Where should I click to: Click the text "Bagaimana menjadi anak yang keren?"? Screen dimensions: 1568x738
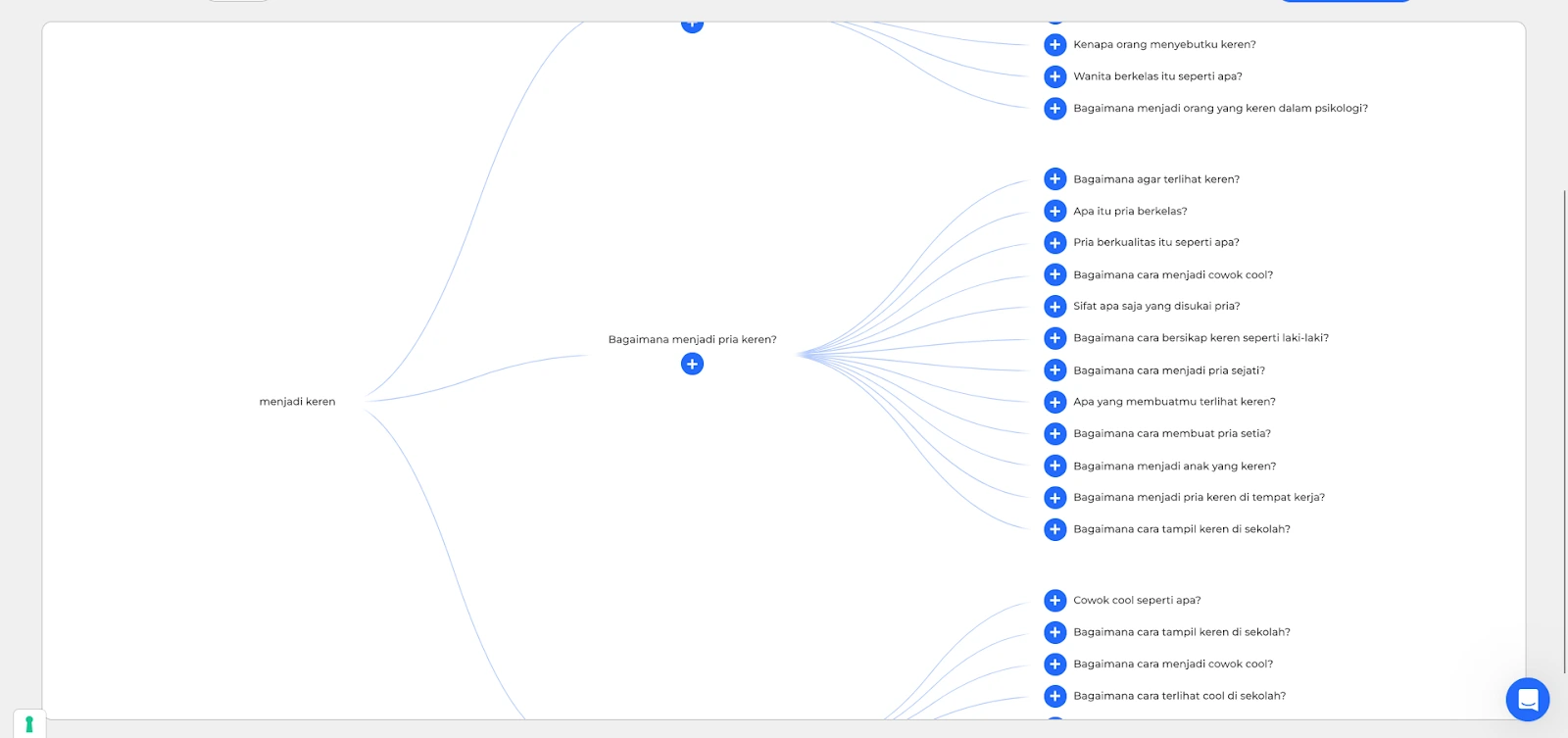pyautogui.click(x=1174, y=467)
